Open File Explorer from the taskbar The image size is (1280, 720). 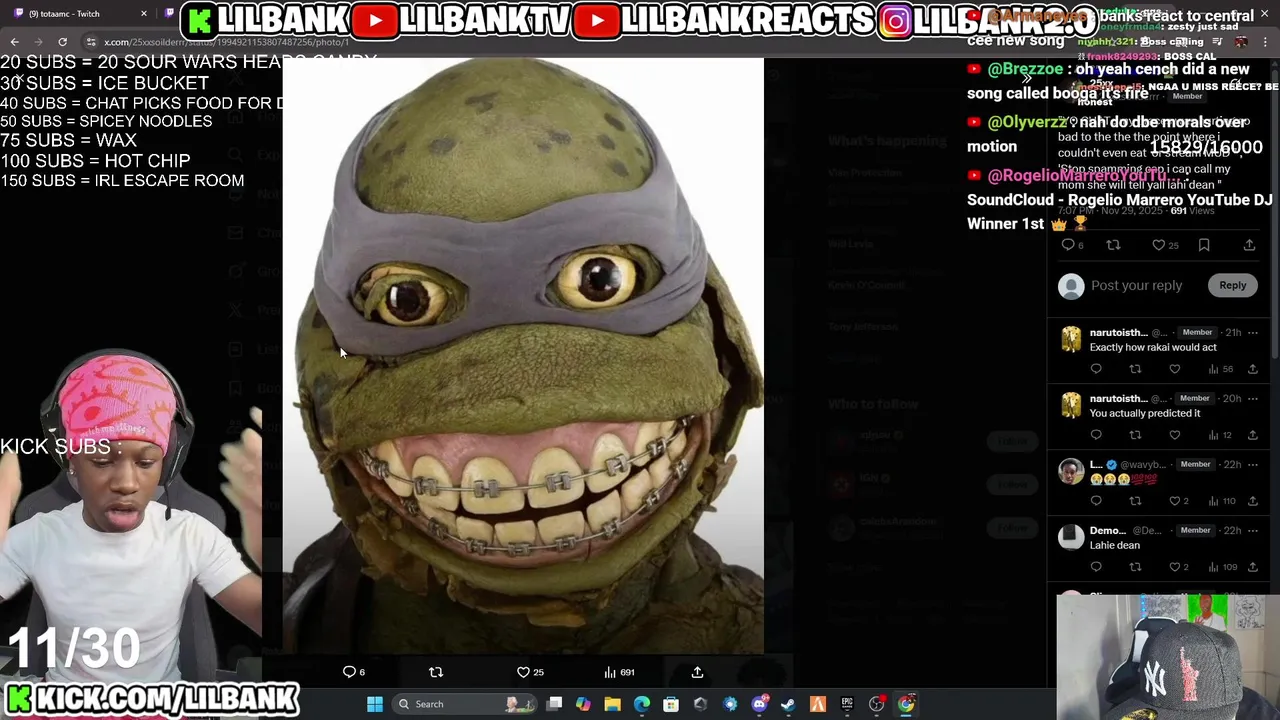(612, 704)
